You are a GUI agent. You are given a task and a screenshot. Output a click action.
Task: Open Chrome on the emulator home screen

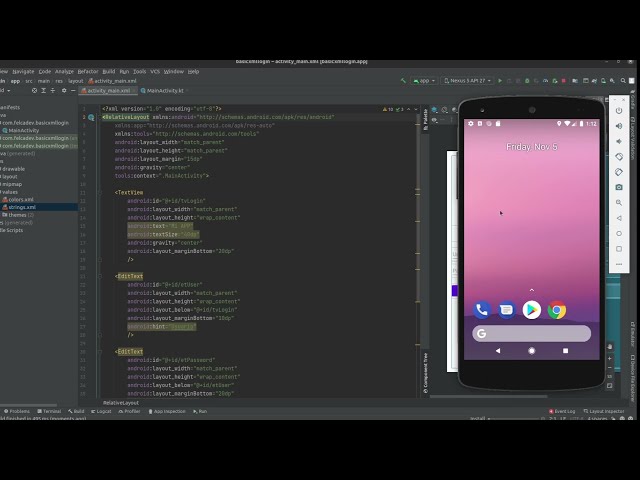(x=557, y=310)
